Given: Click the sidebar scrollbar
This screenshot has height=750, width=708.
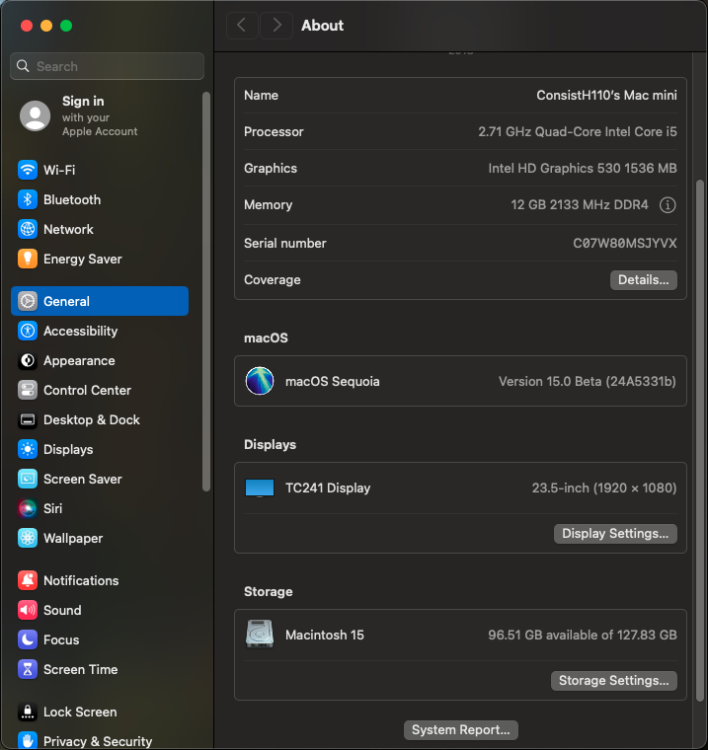Looking at the screenshot, I should click(206, 292).
